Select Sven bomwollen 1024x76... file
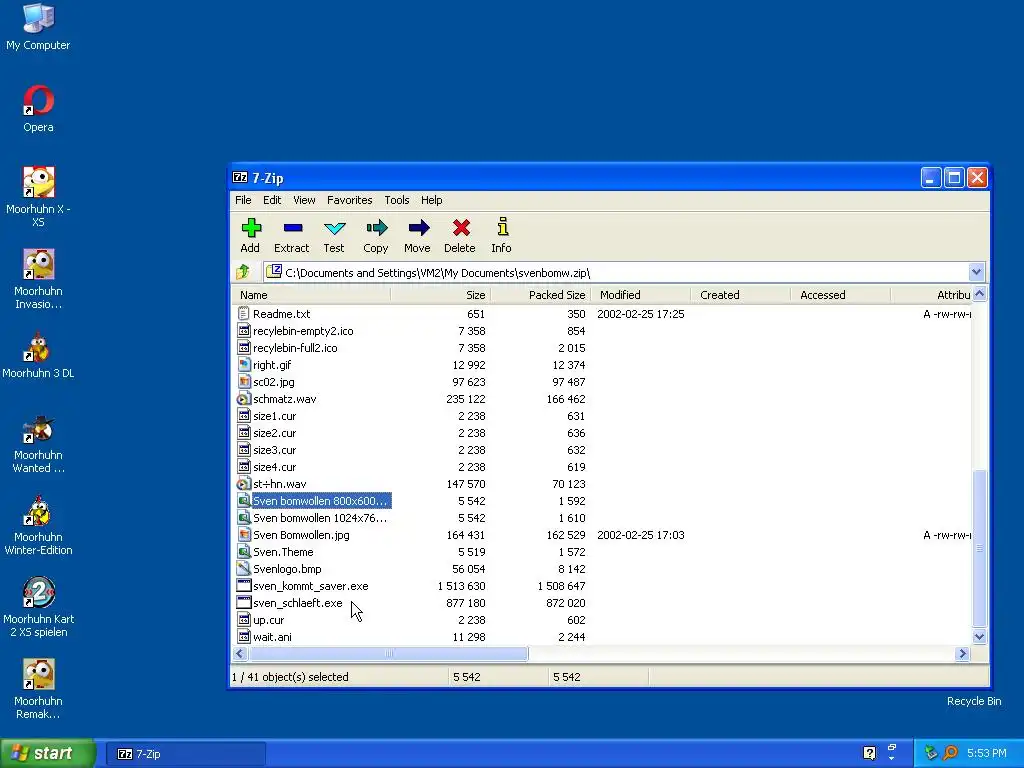The height and width of the screenshot is (768, 1024). coord(320,518)
